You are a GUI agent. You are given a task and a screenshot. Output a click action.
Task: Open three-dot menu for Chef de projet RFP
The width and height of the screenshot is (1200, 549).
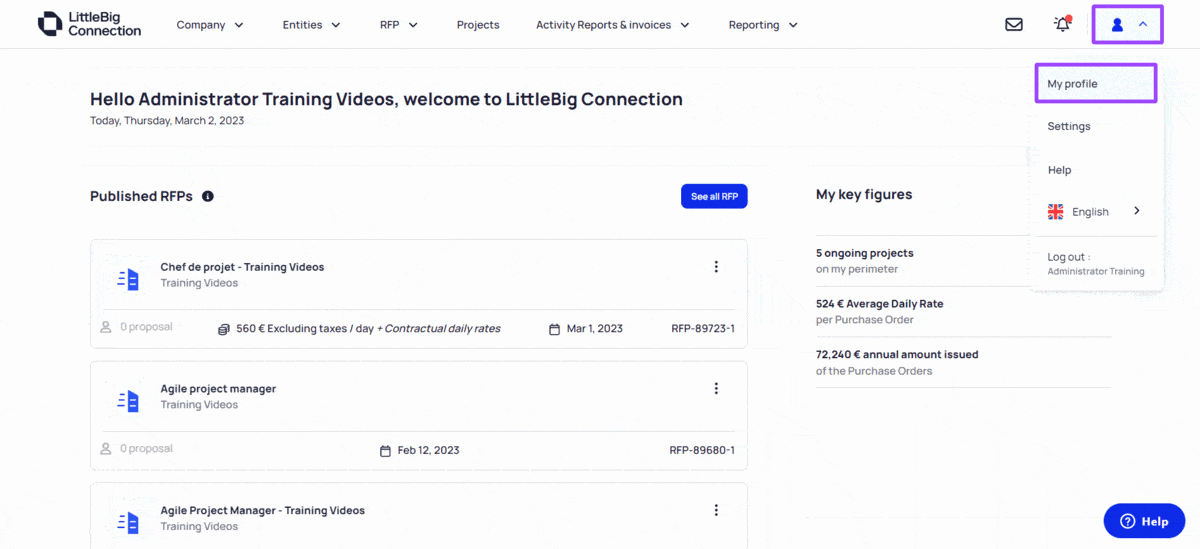click(716, 267)
